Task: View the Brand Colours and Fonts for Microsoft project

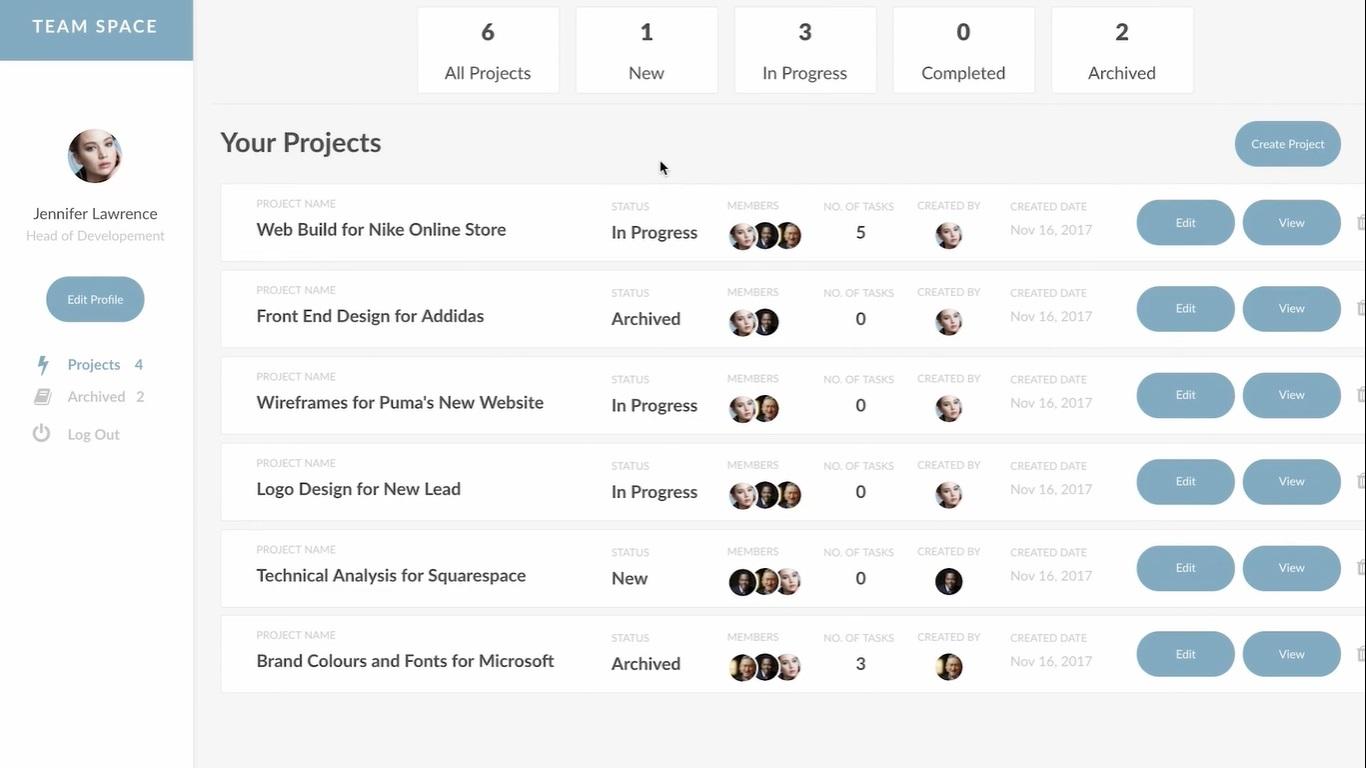Action: 1291,653
